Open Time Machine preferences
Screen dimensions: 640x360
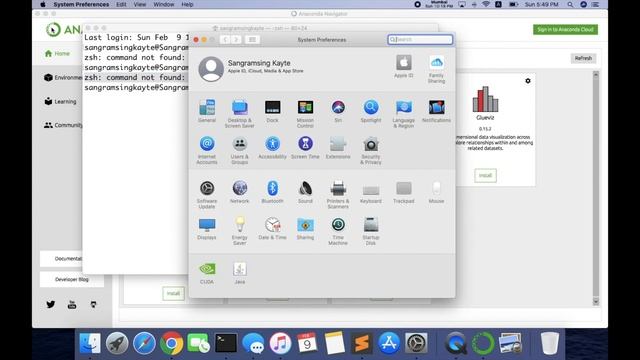(x=338, y=231)
